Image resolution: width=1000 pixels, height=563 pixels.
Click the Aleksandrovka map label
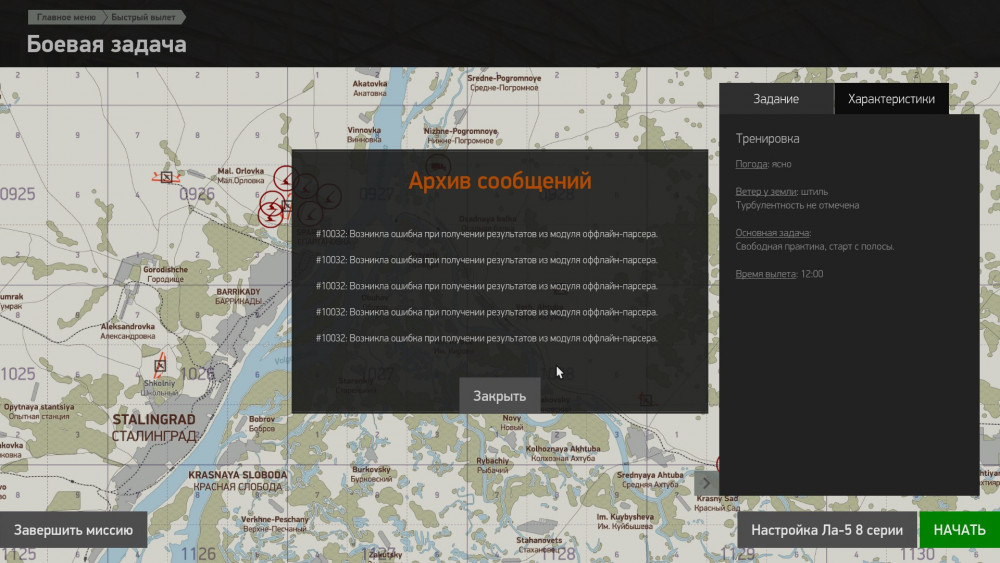pyautogui.click(x=128, y=326)
